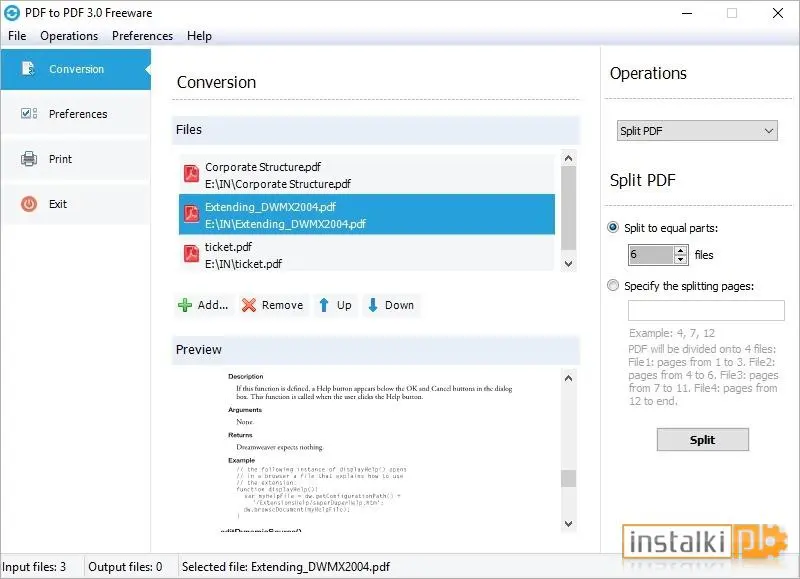Click the green plus Add icon
800x579 pixels.
pyautogui.click(x=185, y=305)
